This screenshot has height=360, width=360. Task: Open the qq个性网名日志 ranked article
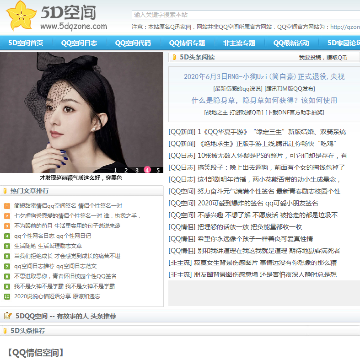click(x=53, y=236)
